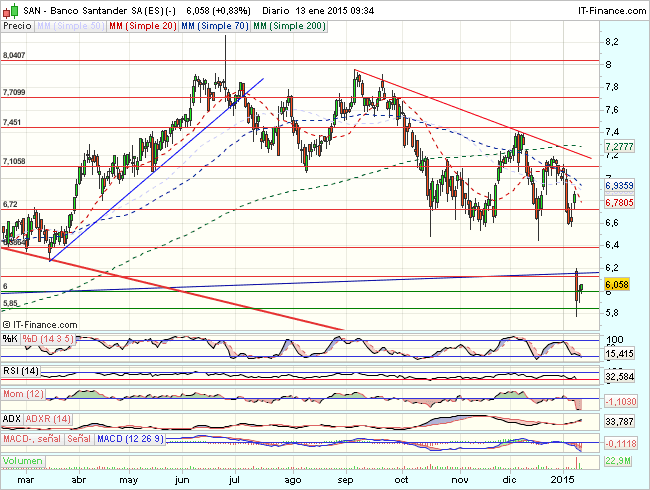
Task: Click the 7,1058 horizontal level label
Action: [x=14, y=161]
